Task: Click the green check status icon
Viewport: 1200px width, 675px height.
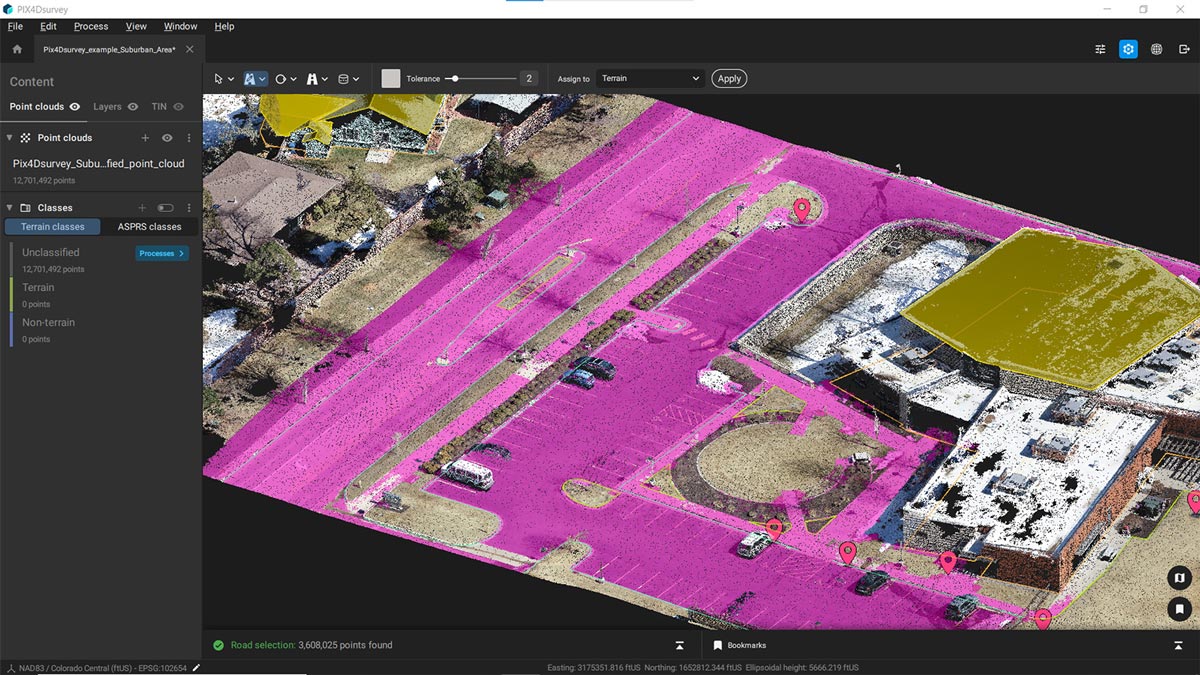Action: tap(218, 645)
